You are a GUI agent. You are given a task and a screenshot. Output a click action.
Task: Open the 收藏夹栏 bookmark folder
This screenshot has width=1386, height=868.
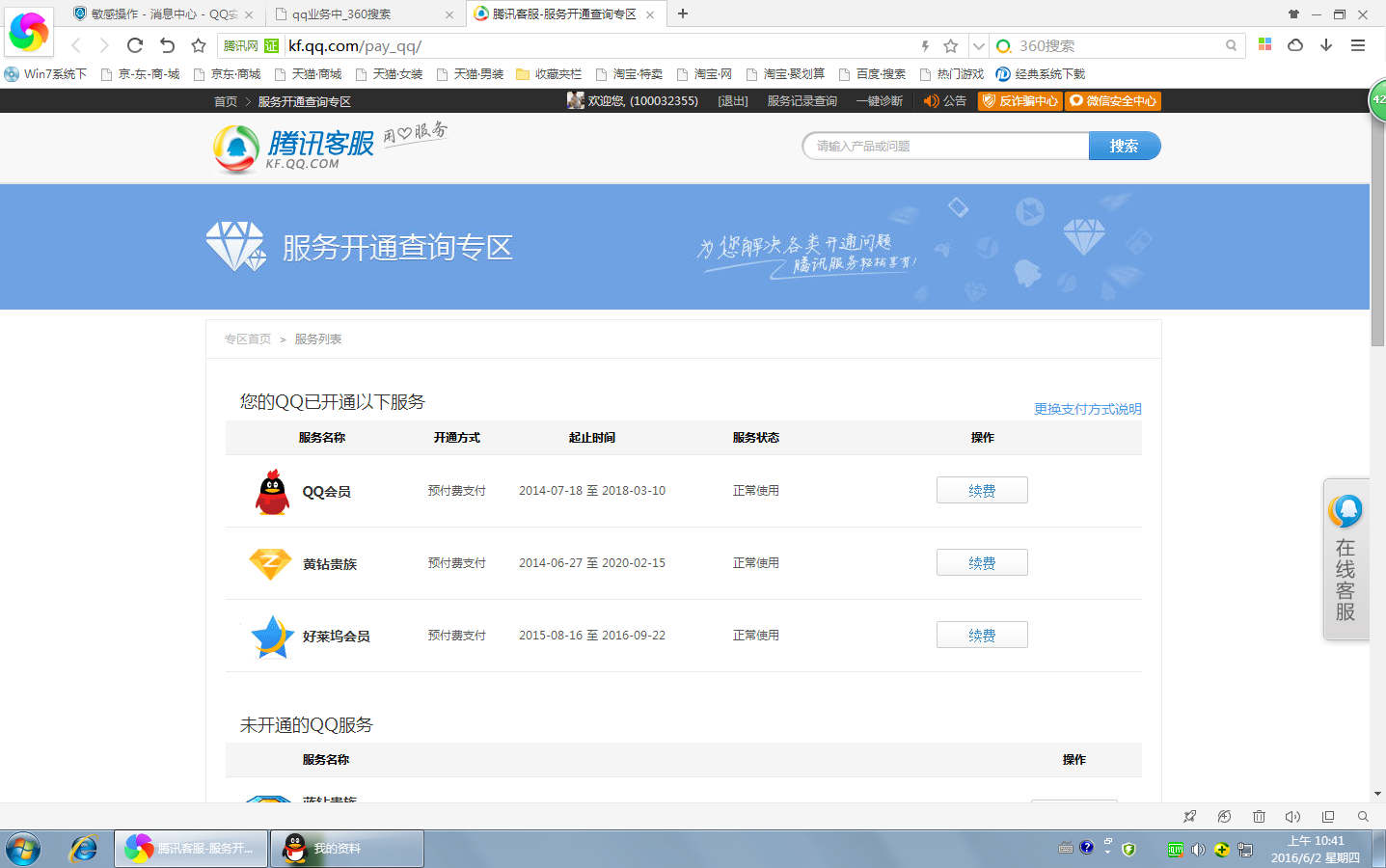[549, 73]
